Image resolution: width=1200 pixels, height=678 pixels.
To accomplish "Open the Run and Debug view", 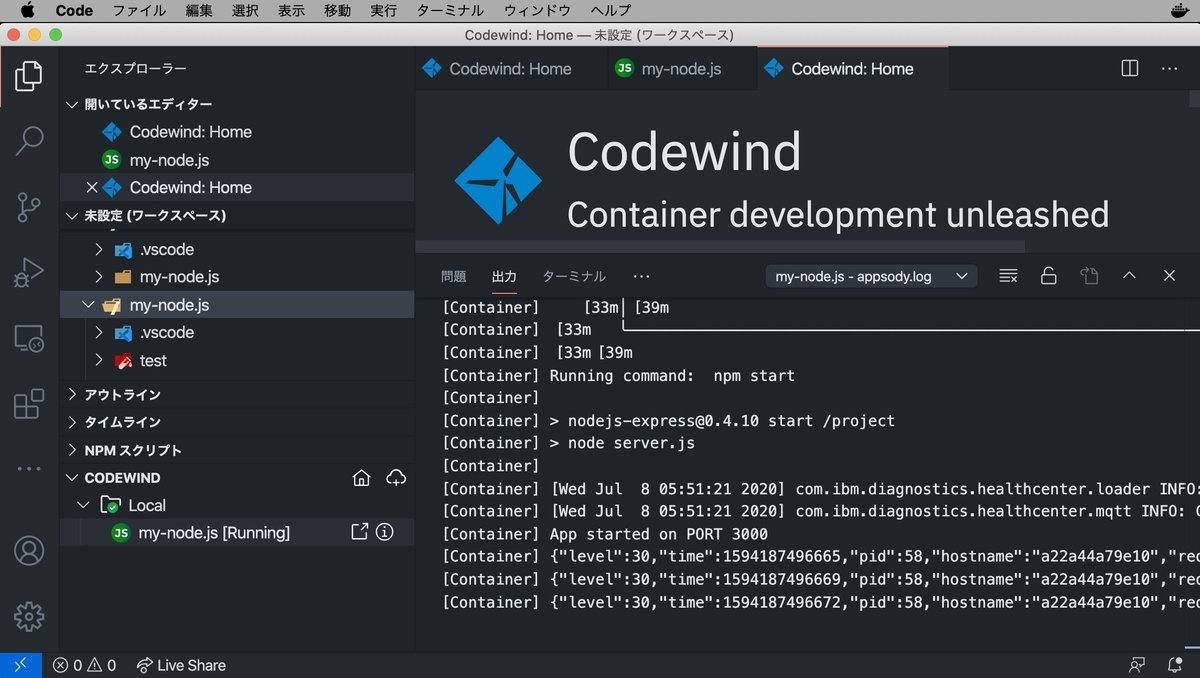I will point(29,273).
